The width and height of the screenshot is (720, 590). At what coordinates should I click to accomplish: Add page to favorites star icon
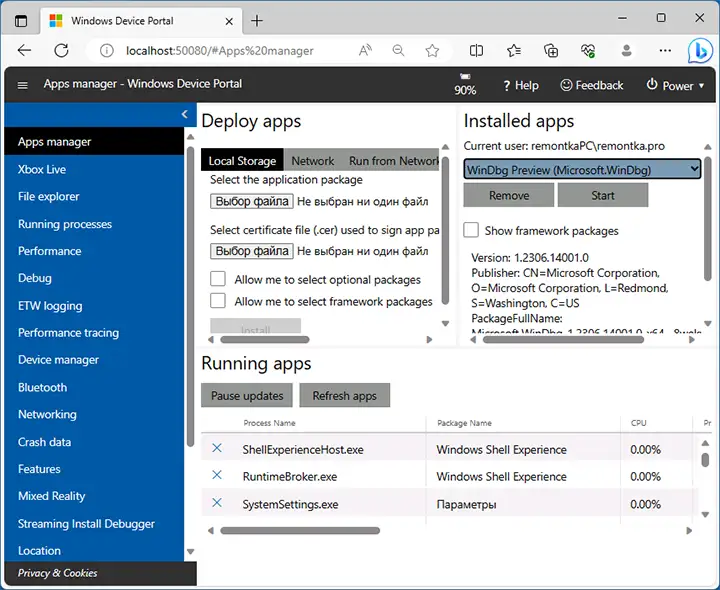432,51
